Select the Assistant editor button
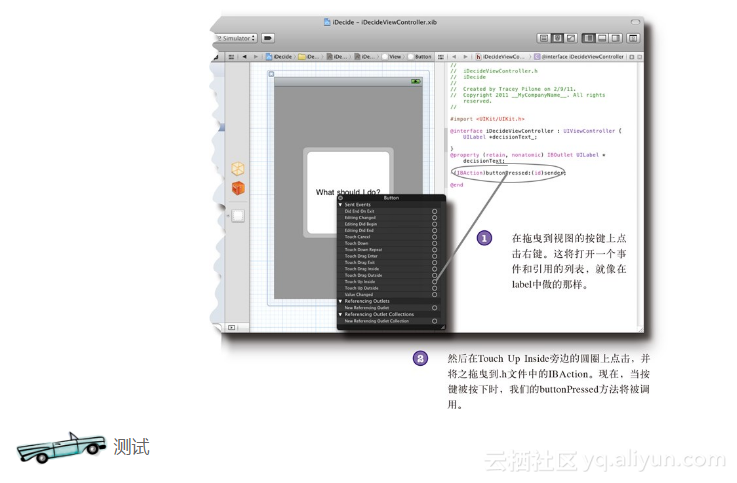Viewport: 737px width, 483px height. click(x=557, y=38)
